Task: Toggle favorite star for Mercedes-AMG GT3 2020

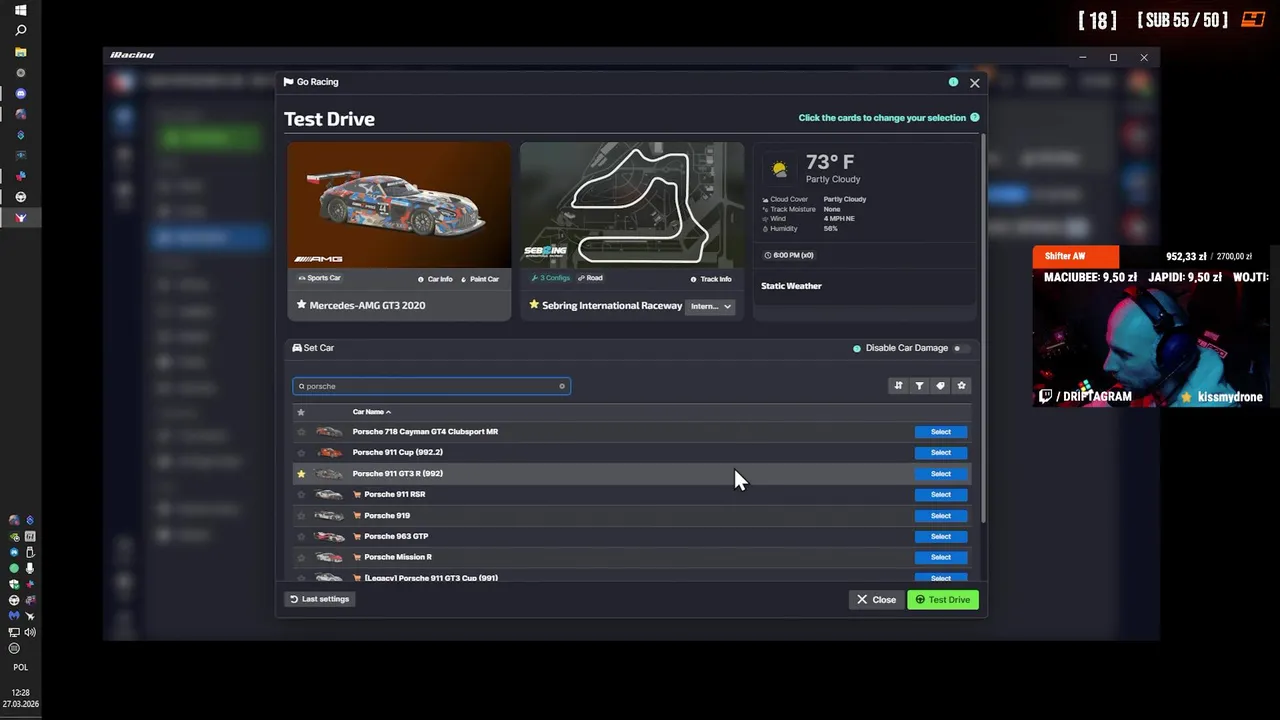Action: [301, 305]
